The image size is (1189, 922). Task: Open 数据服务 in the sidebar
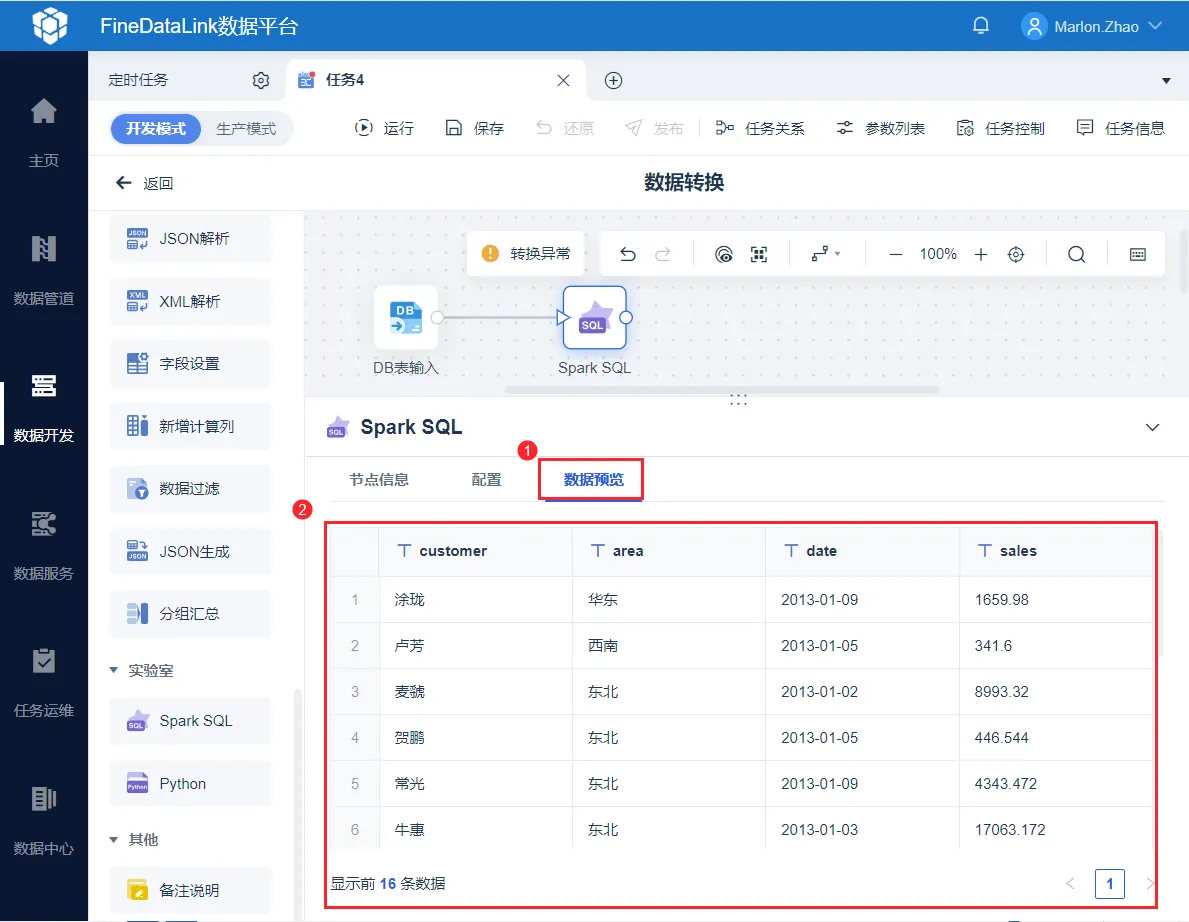pyautogui.click(x=44, y=546)
